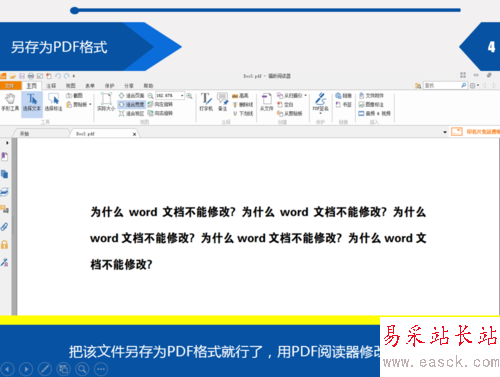
Task: Insert a File Attachment (文件附件)
Action: coord(371,96)
